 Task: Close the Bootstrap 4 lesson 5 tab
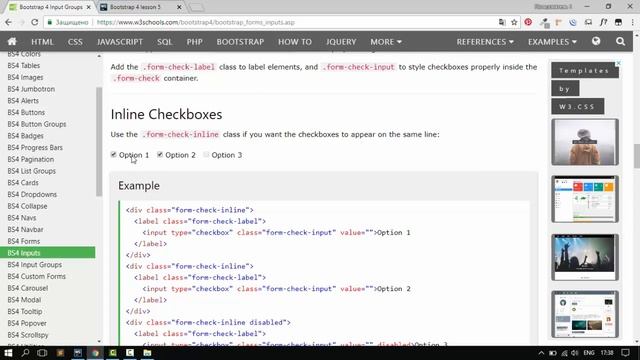point(179,7)
